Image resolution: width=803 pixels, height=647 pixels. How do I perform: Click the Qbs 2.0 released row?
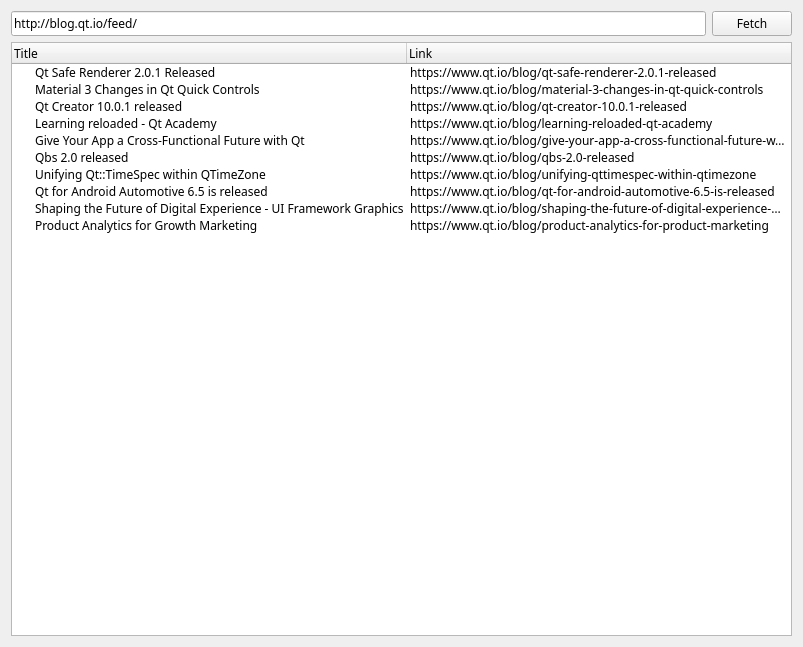pyautogui.click(x=81, y=157)
